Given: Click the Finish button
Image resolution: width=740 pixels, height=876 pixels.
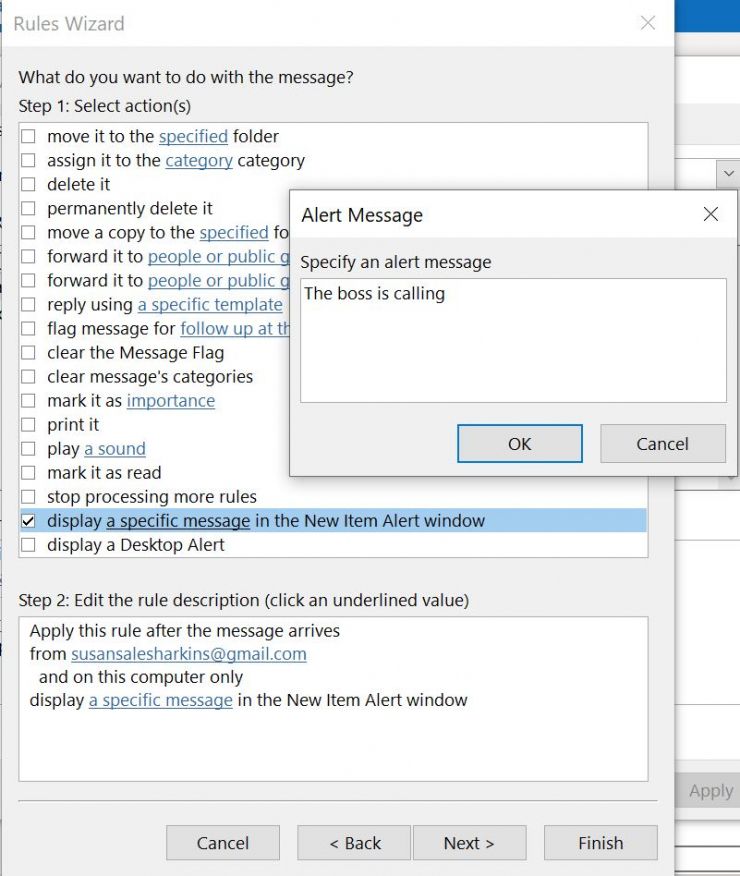Looking at the screenshot, I should point(600,843).
